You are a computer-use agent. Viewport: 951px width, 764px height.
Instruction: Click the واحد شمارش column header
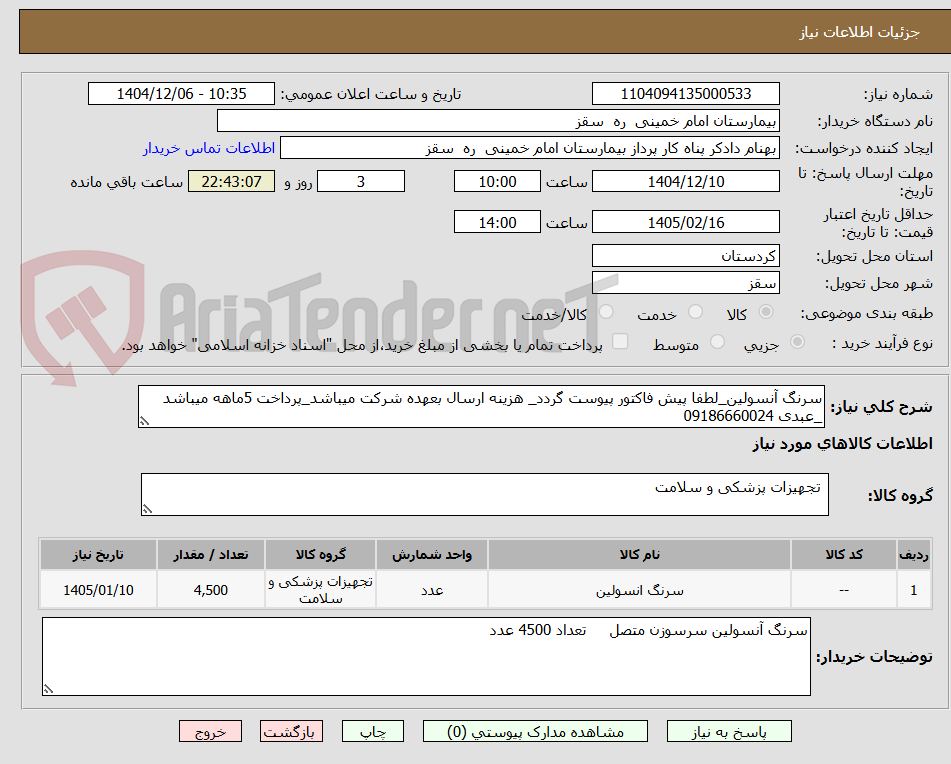(x=432, y=555)
